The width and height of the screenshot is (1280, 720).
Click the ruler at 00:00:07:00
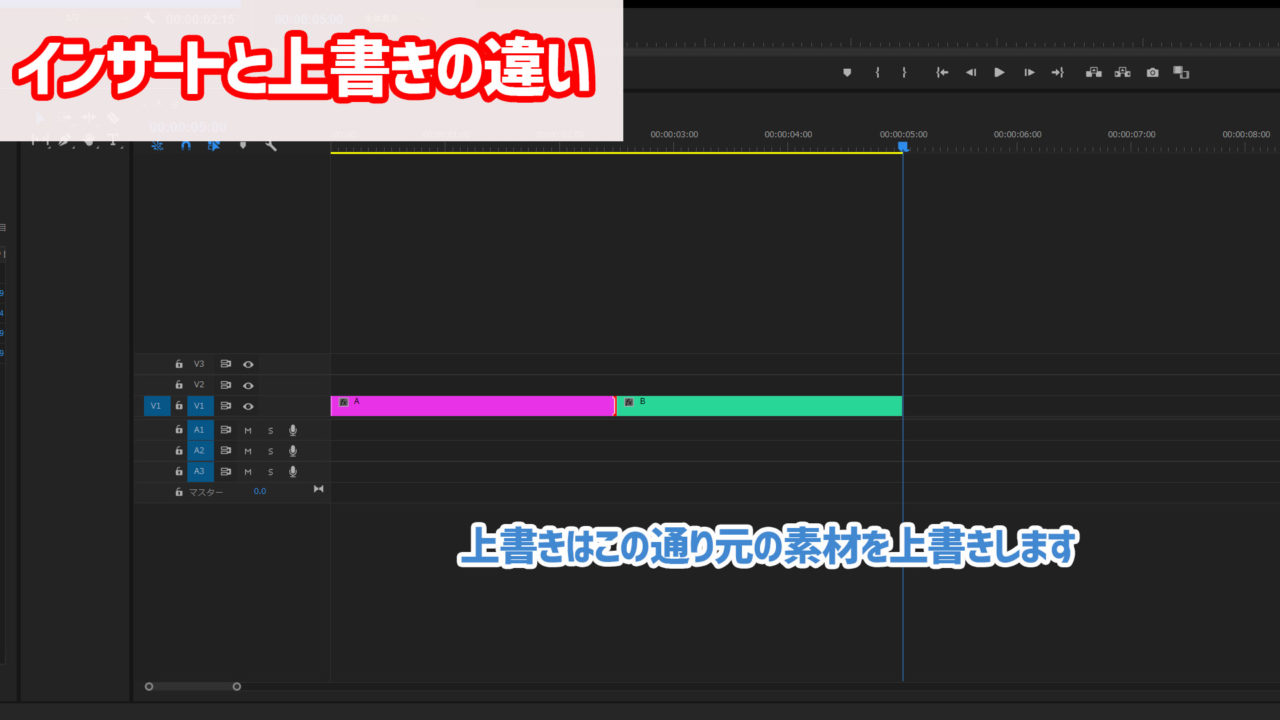pyautogui.click(x=1131, y=134)
